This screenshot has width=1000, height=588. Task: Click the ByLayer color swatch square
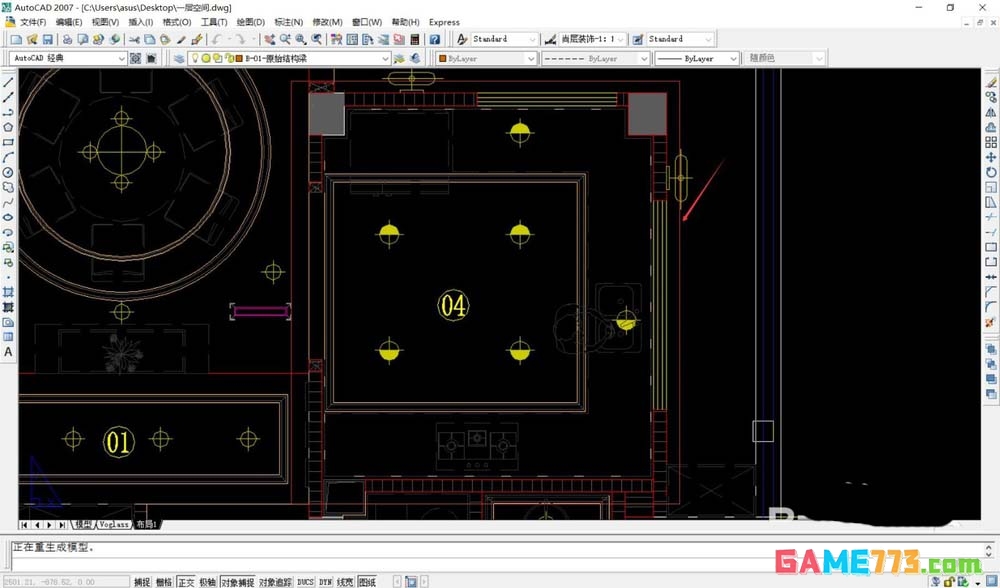[442, 58]
